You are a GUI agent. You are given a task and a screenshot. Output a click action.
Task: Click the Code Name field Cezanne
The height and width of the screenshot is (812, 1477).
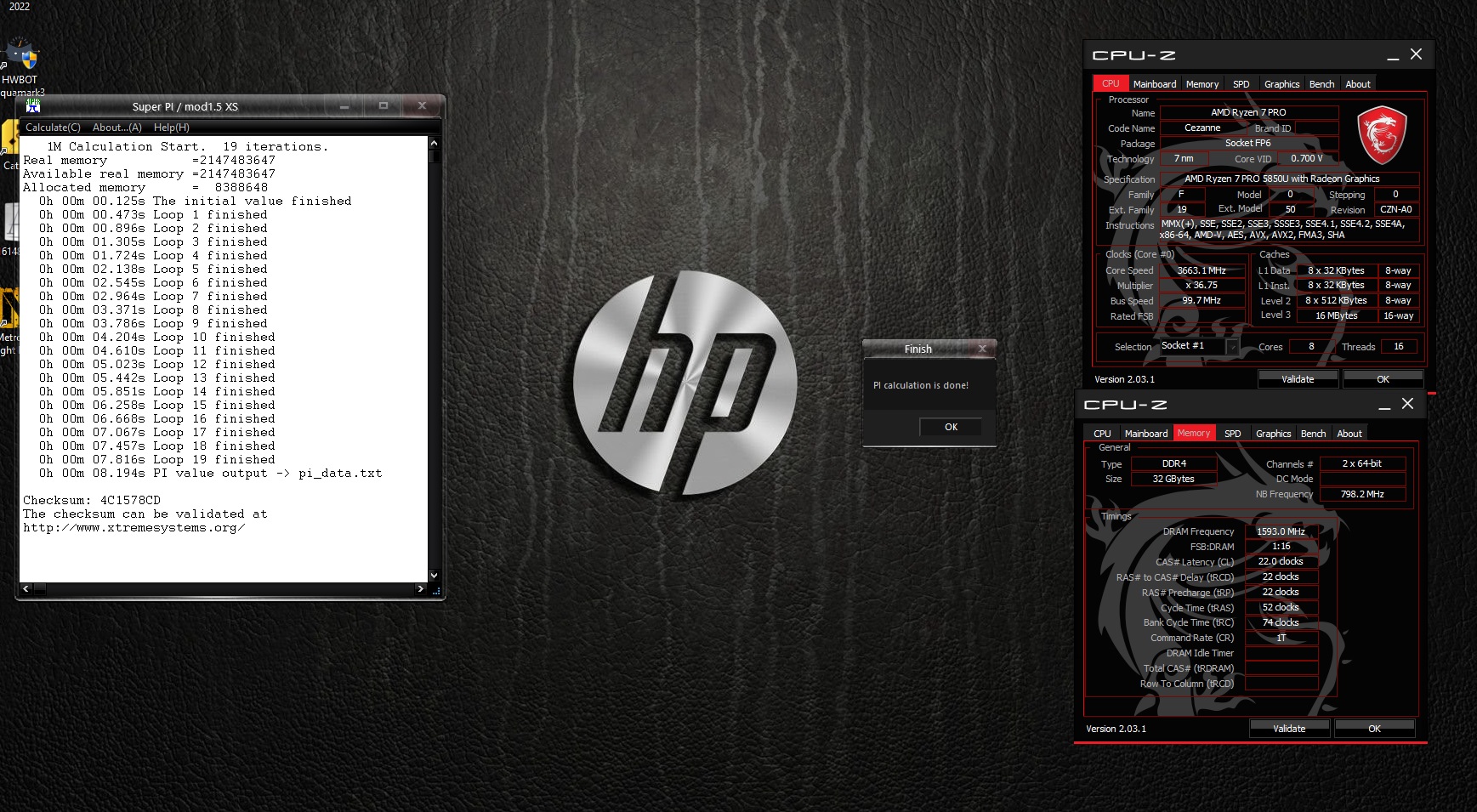(1202, 128)
